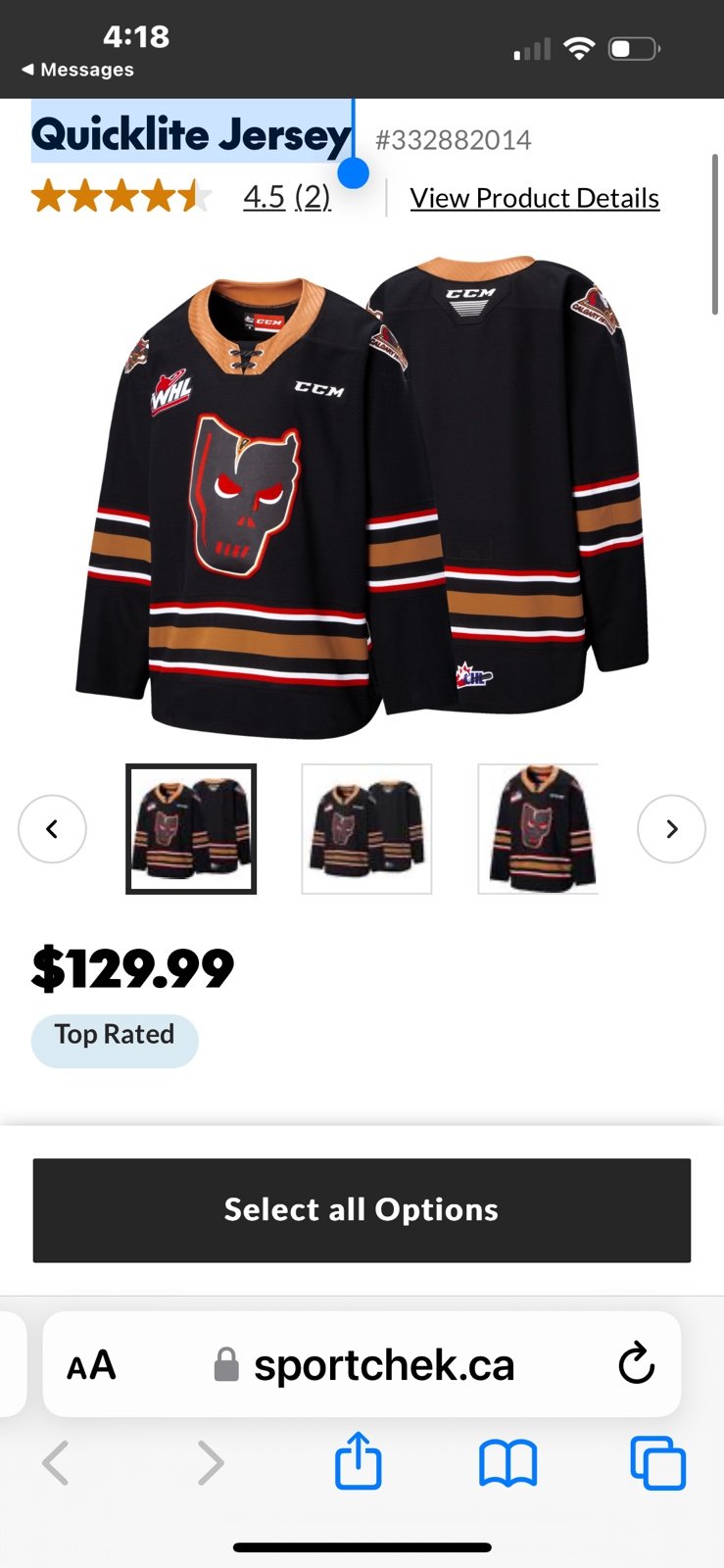Open the Safari bookmarks icon
Screen dimensions: 724x1568
[x=507, y=1464]
